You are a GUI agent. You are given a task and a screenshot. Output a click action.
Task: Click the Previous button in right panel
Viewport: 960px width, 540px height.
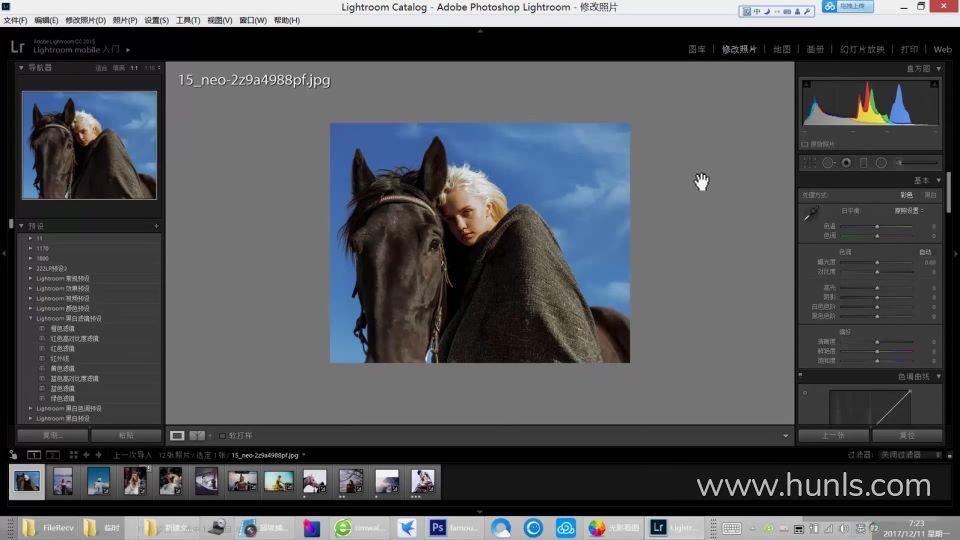[833, 435]
